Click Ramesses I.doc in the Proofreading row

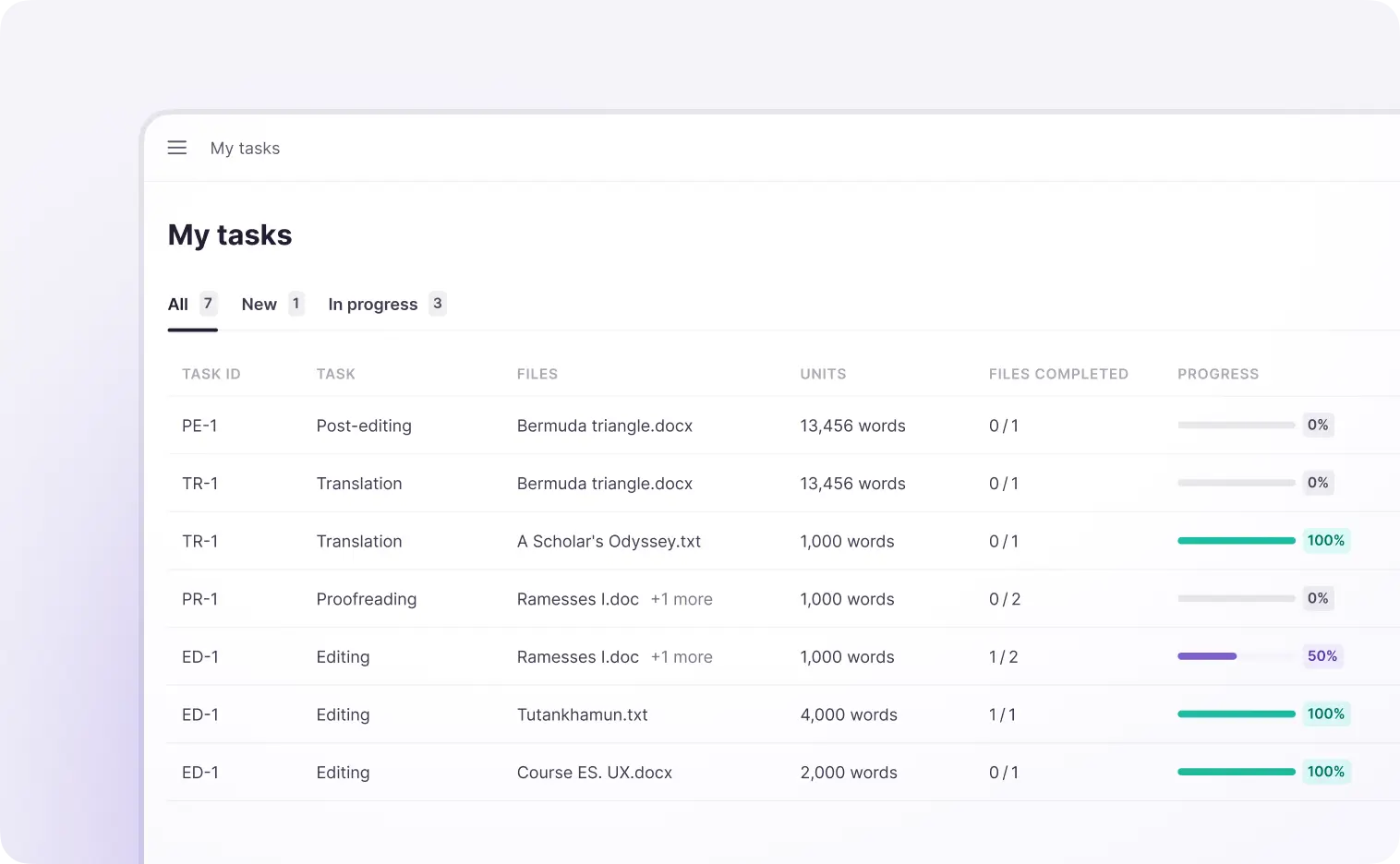[578, 599]
